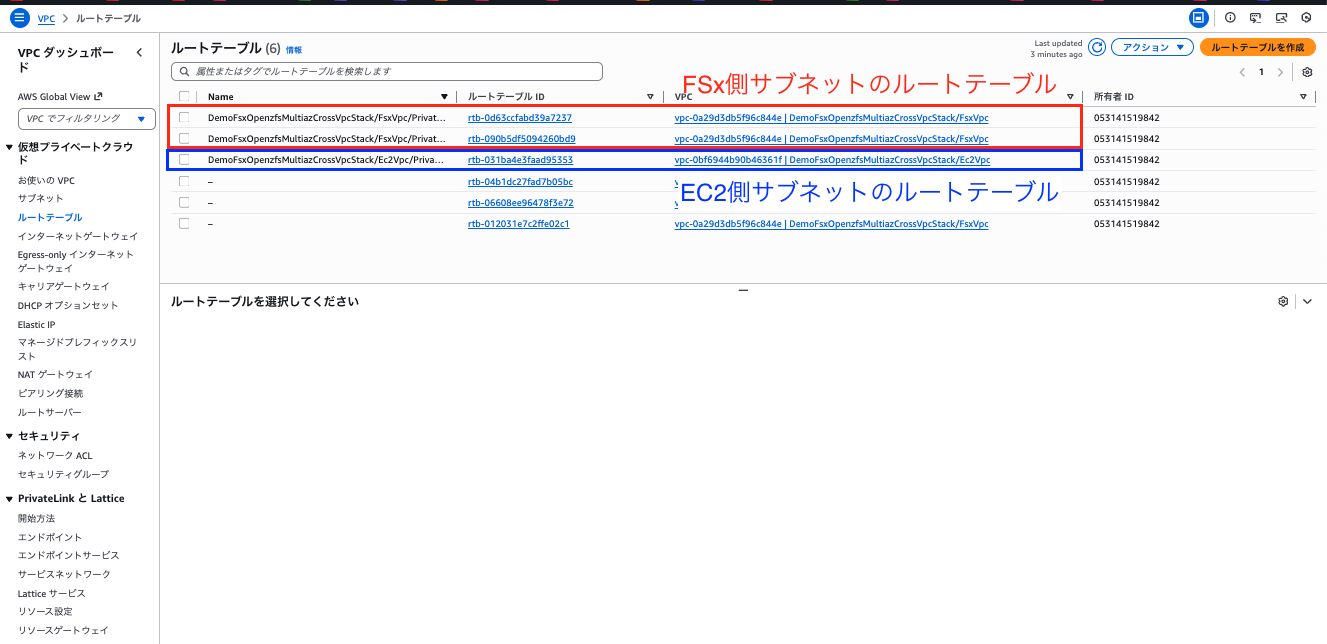This screenshot has height=644, width=1327.
Task: Refresh the route table list
Action: coord(1097,46)
